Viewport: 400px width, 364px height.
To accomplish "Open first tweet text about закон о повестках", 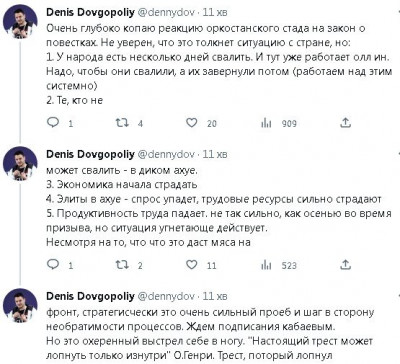I will (219, 64).
